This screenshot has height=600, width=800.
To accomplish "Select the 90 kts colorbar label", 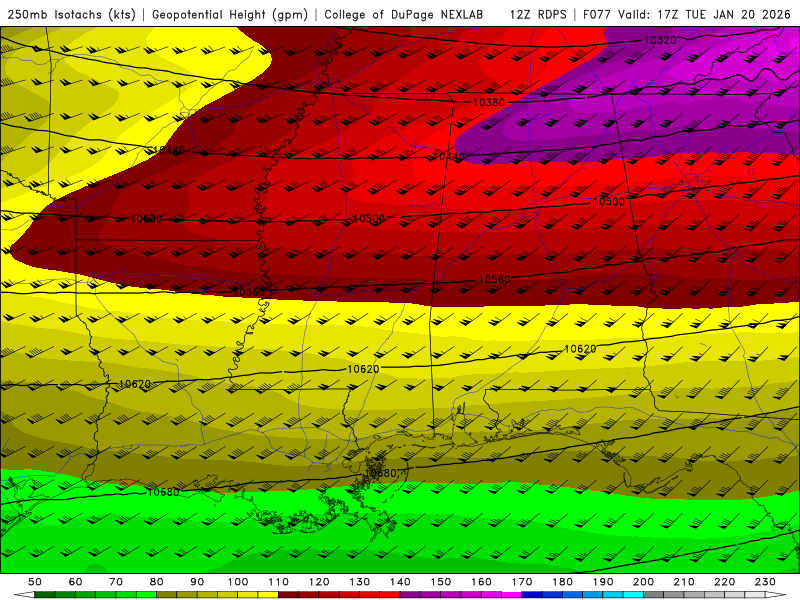I will [197, 582].
